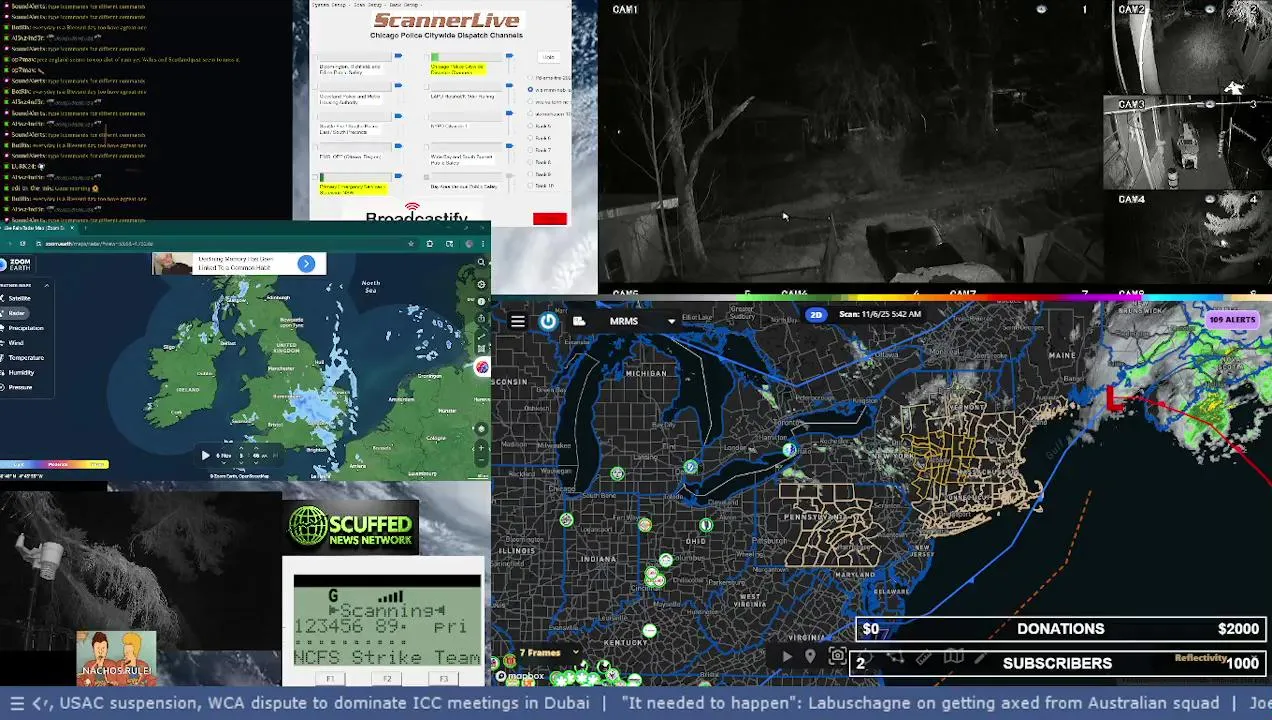Open Zoom Earth settings gear

pos(481,284)
